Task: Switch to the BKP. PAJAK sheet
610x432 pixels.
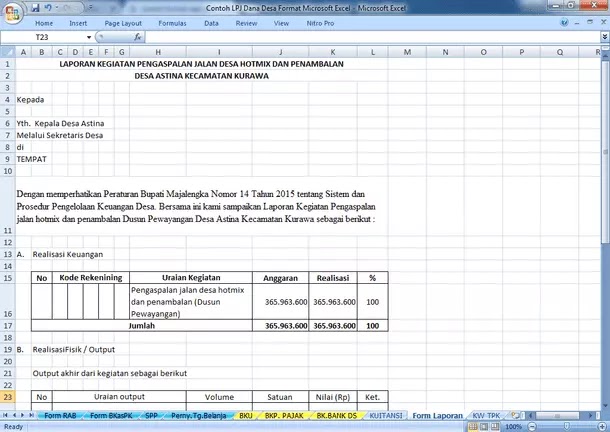Action: (x=284, y=416)
